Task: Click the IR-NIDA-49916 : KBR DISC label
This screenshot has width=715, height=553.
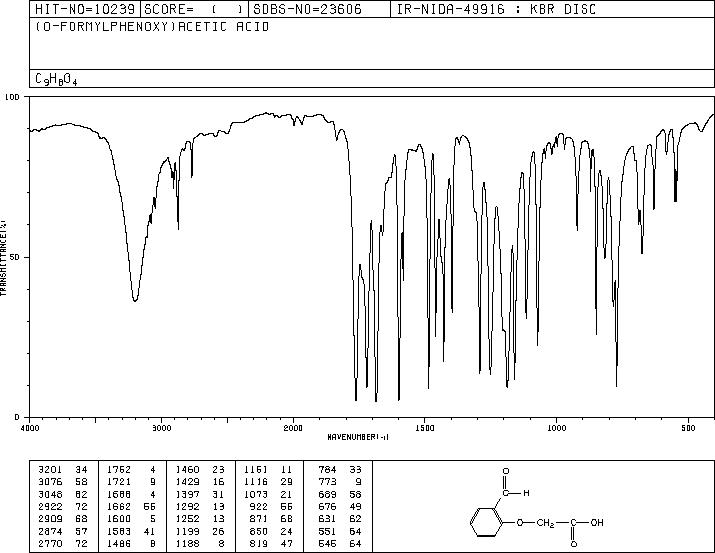Action: tap(496, 9)
